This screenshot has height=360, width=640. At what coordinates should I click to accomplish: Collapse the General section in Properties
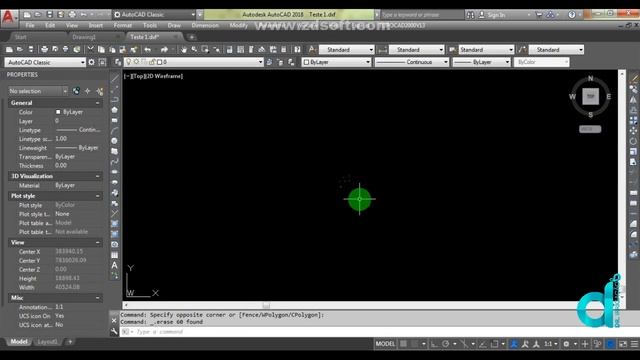pyautogui.click(x=98, y=103)
